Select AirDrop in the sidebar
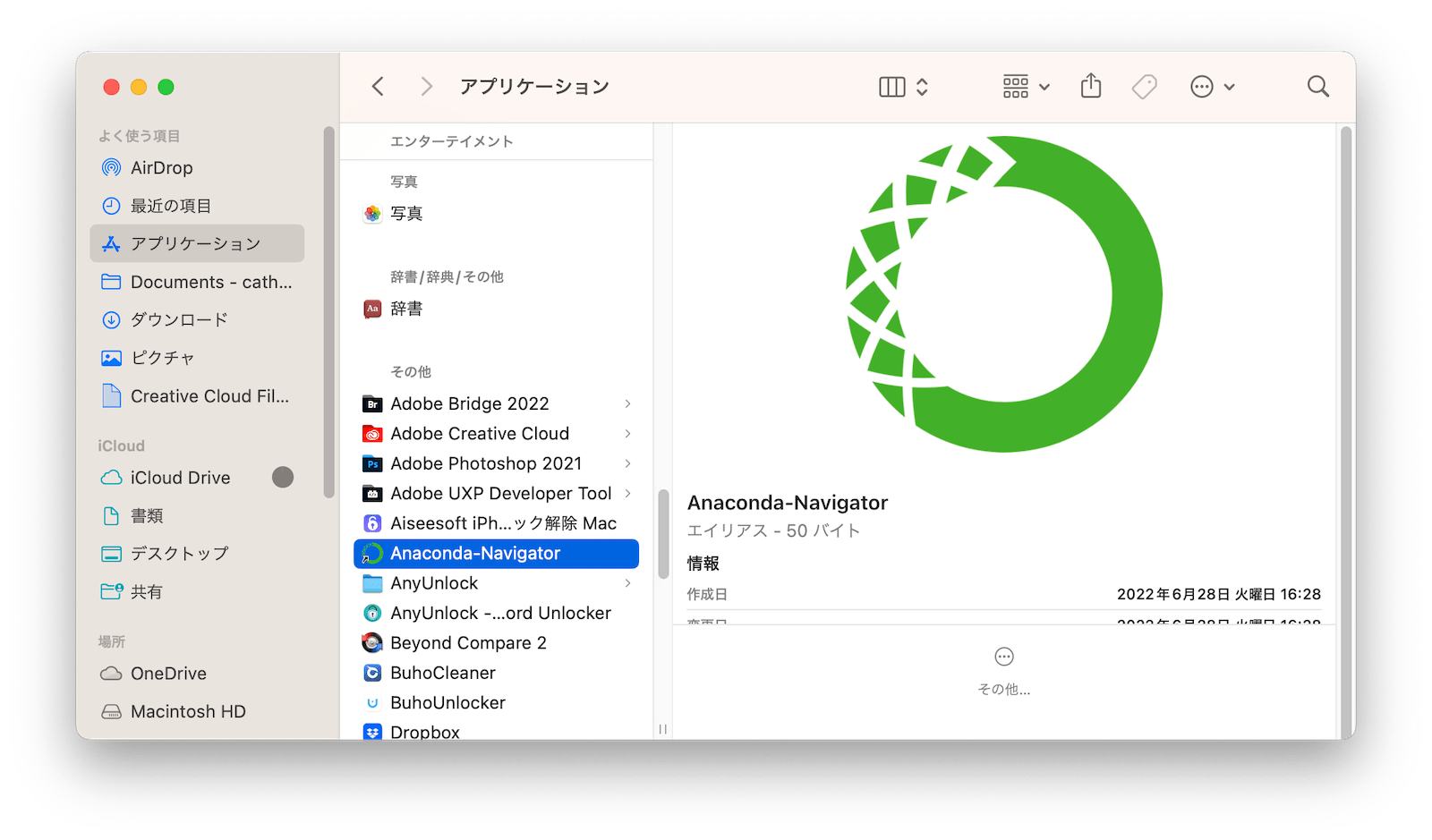Image resolution: width=1432 pixels, height=840 pixels. tap(161, 168)
